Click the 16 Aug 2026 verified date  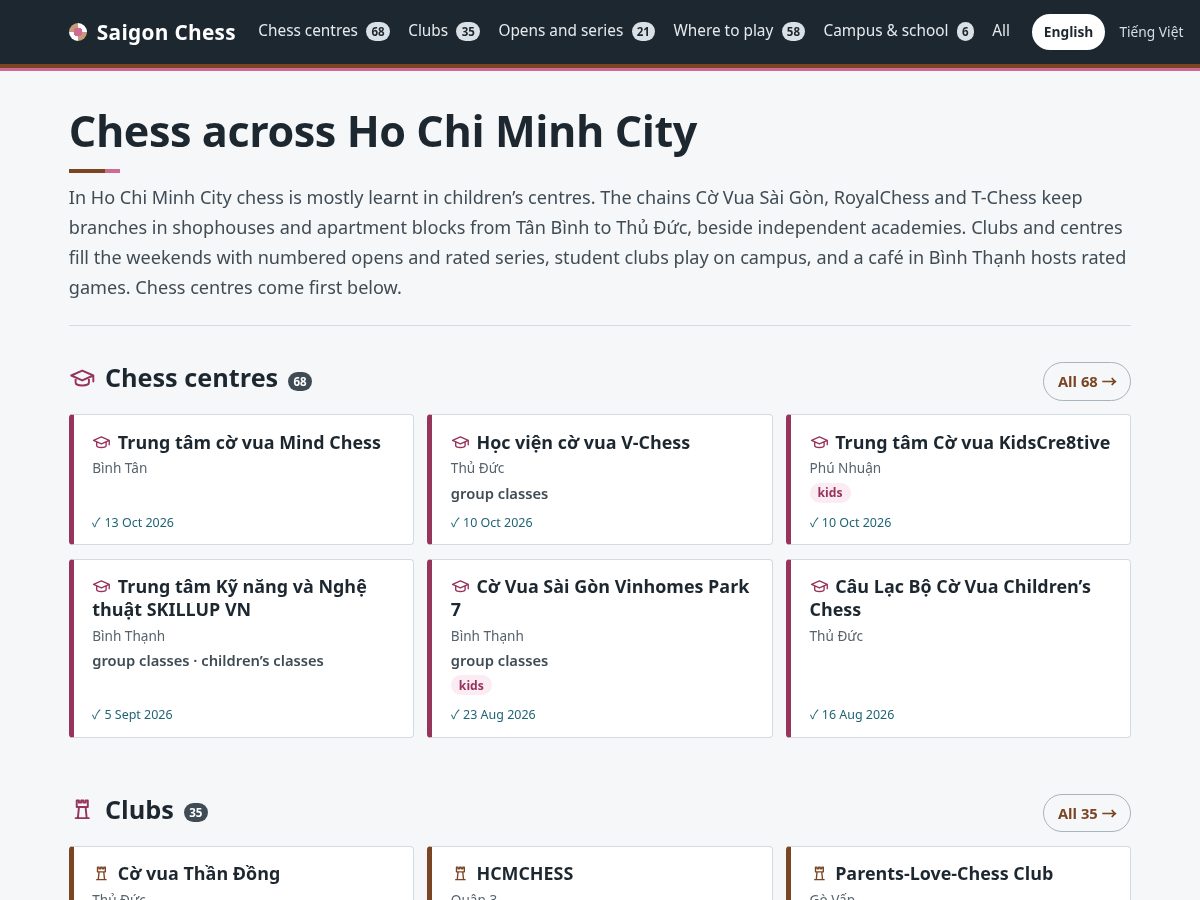tap(852, 714)
